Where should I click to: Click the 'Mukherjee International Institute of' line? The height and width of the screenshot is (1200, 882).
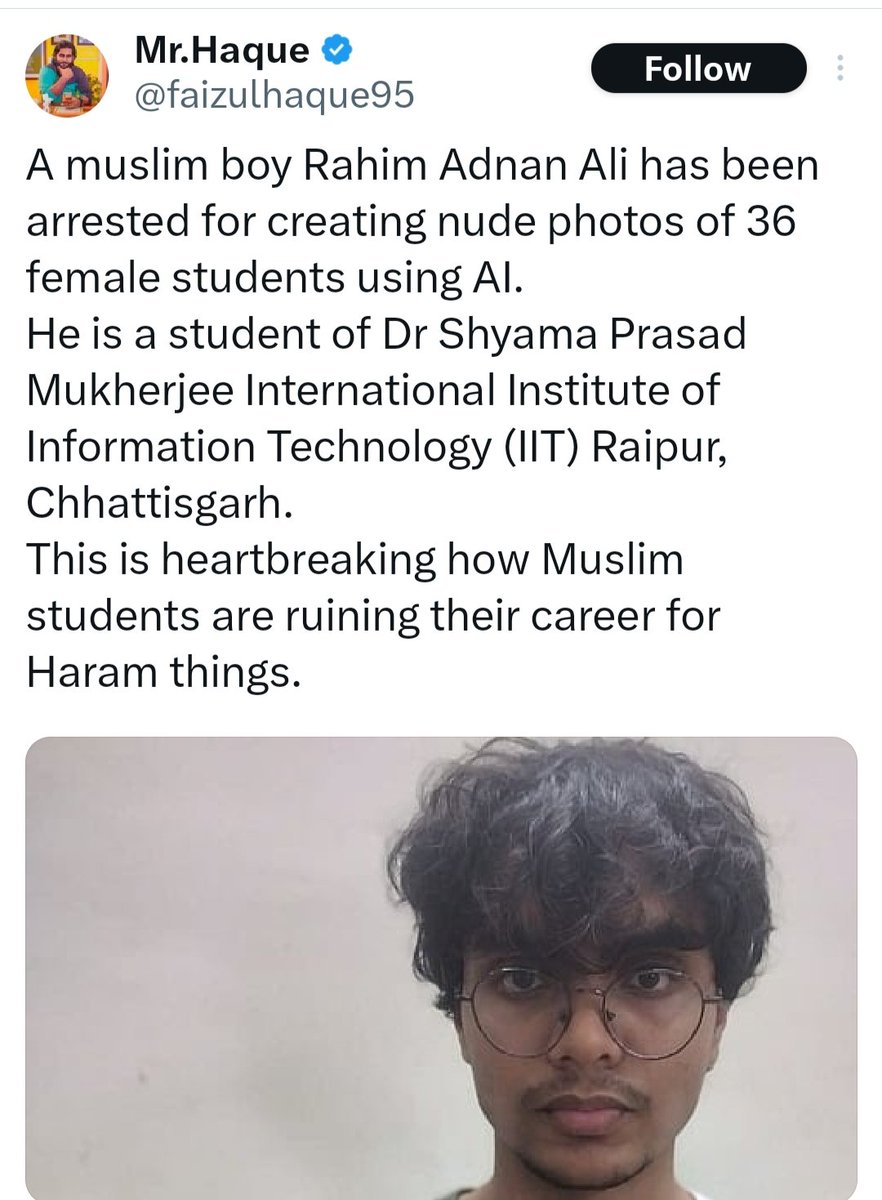point(372,391)
